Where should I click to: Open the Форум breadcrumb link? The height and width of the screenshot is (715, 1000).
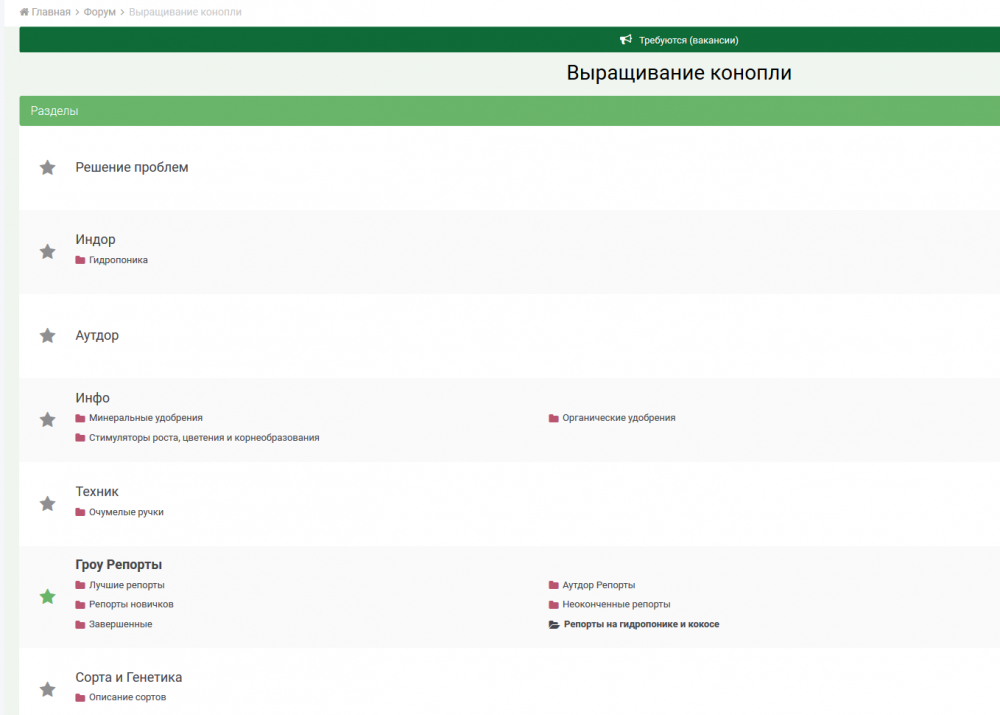[99, 12]
